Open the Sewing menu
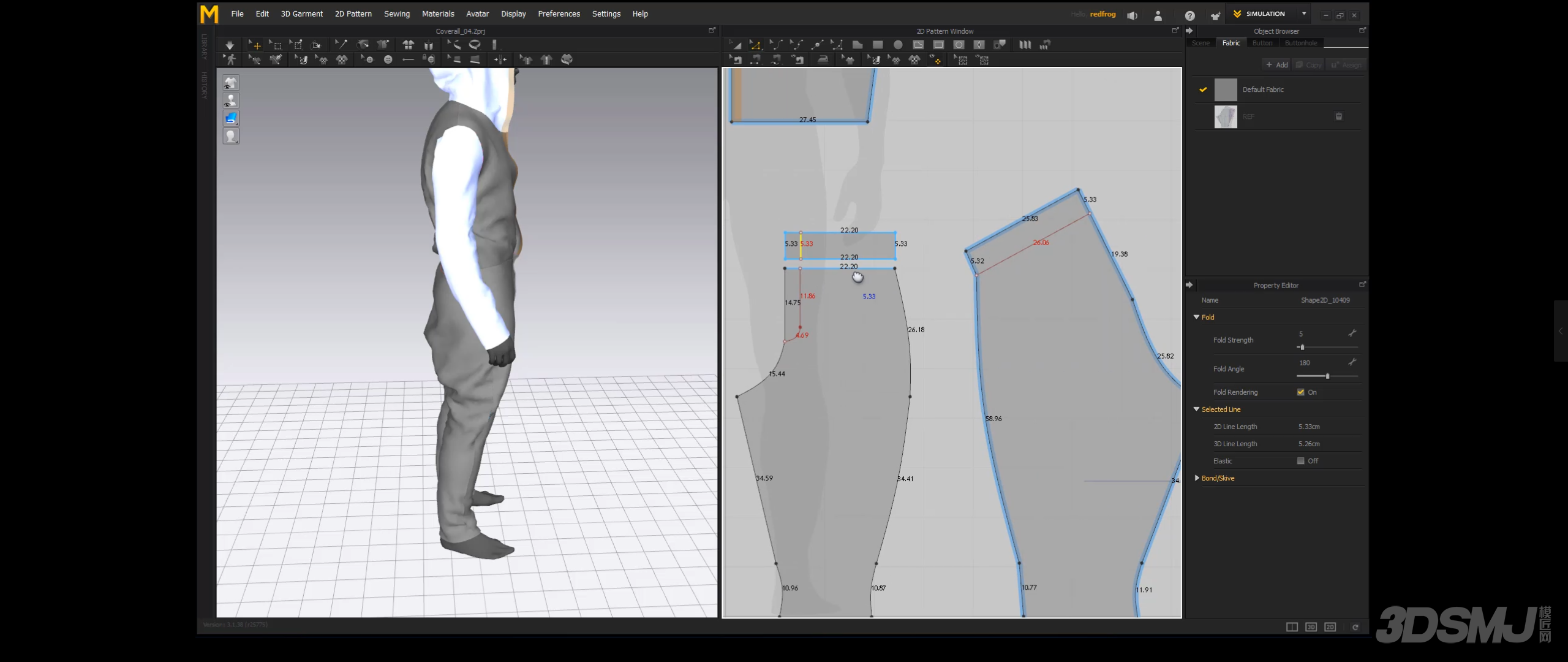The height and width of the screenshot is (662, 1568). coord(397,13)
